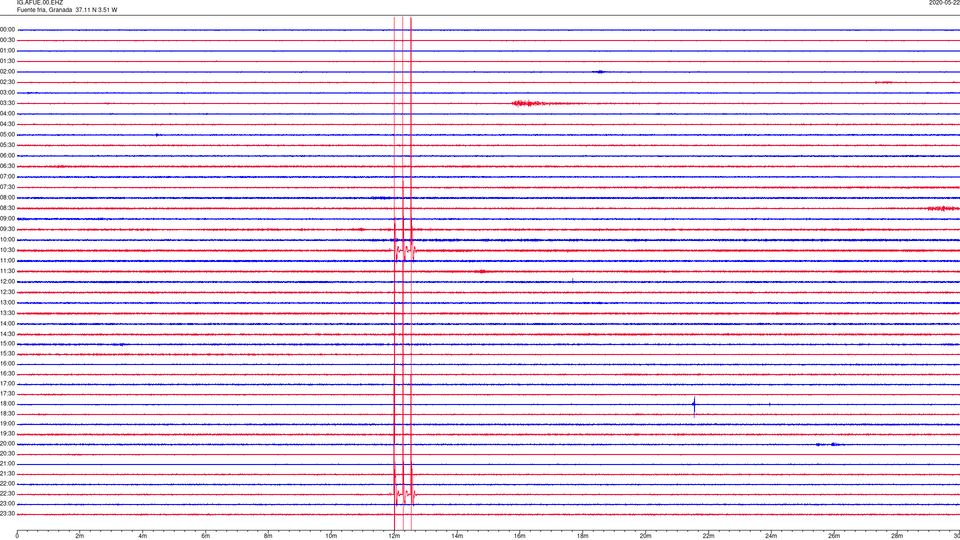Select the 02:00 trace label
Viewport: 960px width, 540px height.
(x=8, y=72)
